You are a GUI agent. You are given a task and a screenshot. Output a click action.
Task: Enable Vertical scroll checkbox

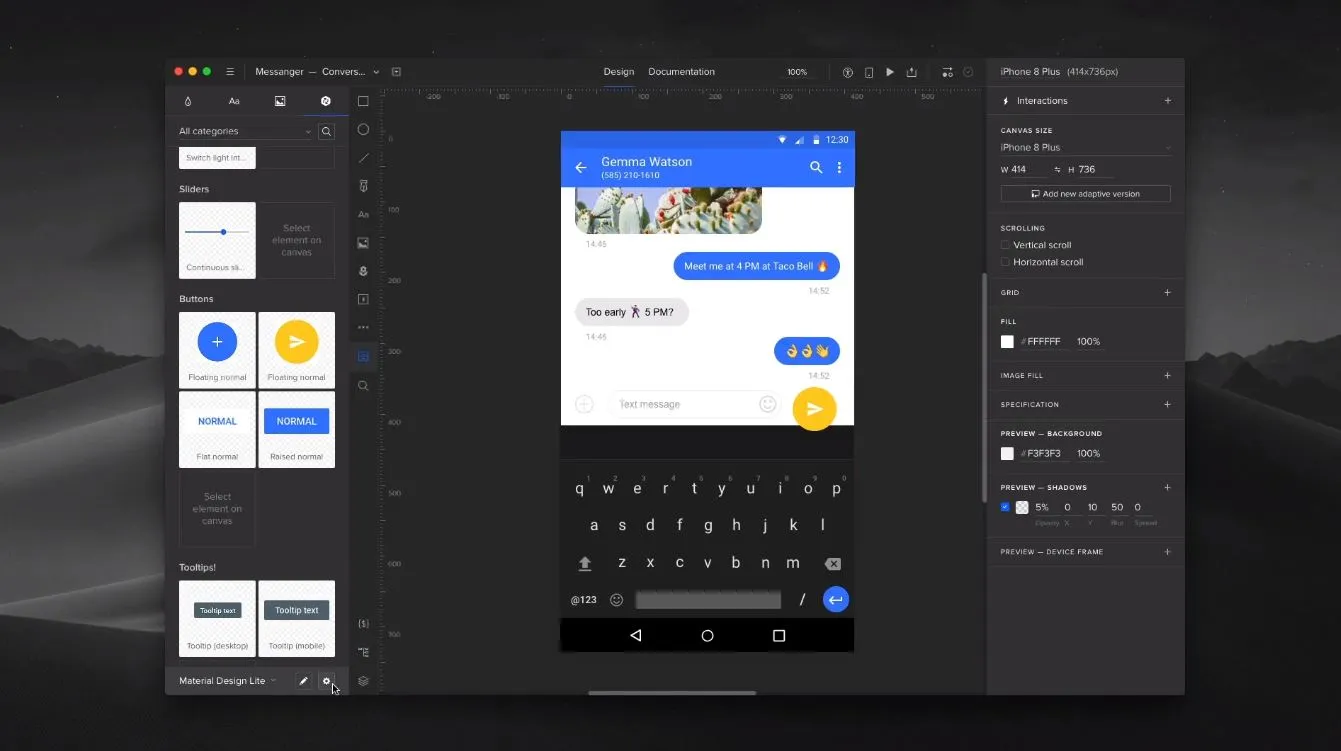1005,245
